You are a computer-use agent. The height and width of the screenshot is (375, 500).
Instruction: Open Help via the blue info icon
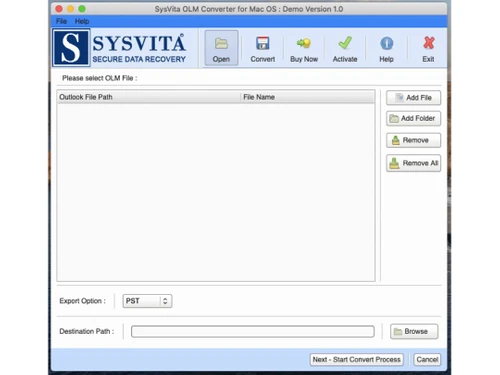pos(386,43)
